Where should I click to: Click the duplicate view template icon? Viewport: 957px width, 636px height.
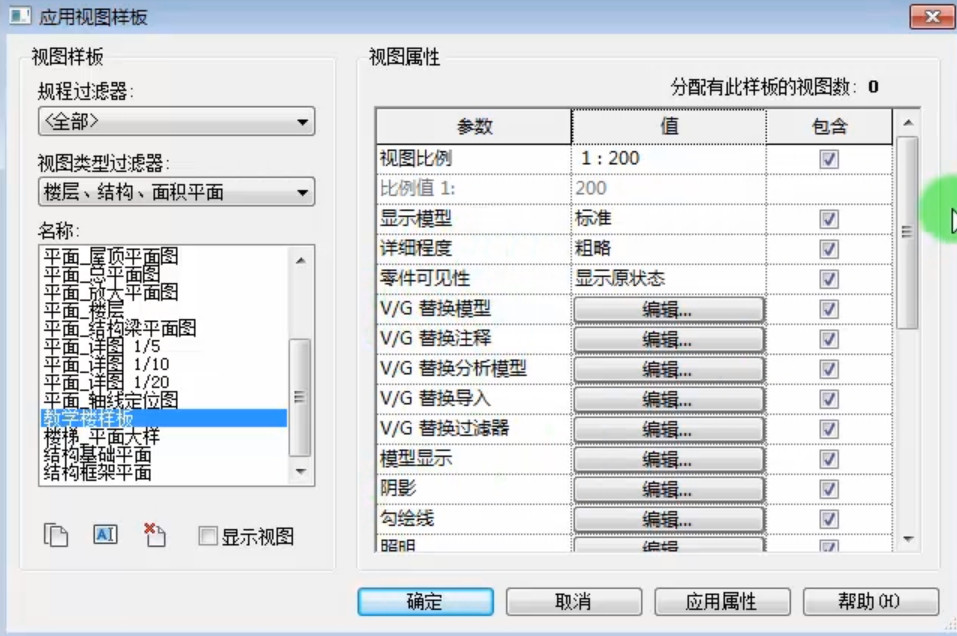pos(56,535)
